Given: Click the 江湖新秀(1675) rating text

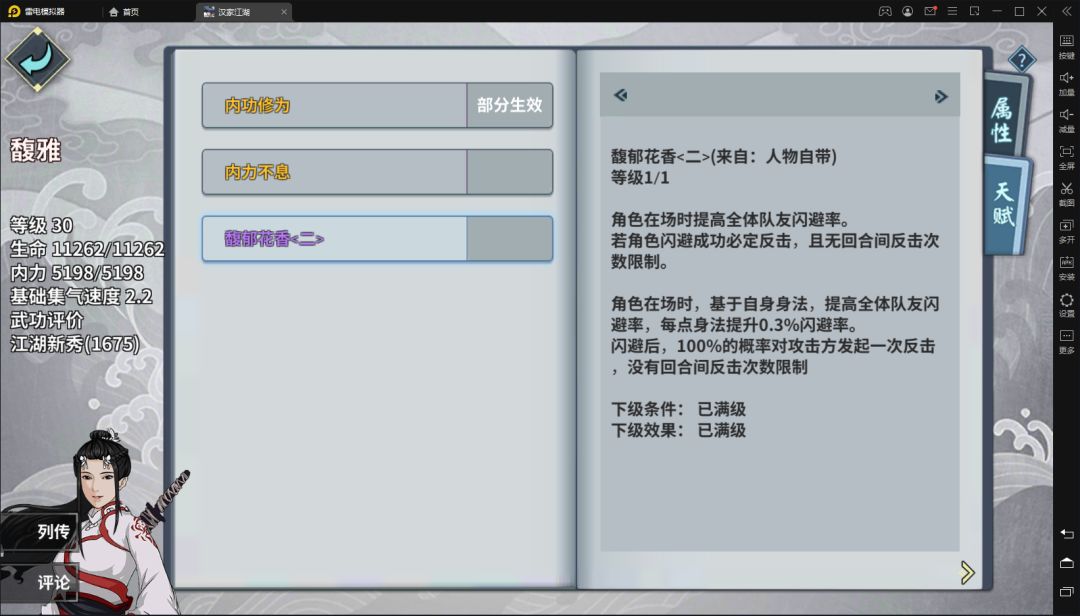Looking at the screenshot, I should click(x=75, y=344).
